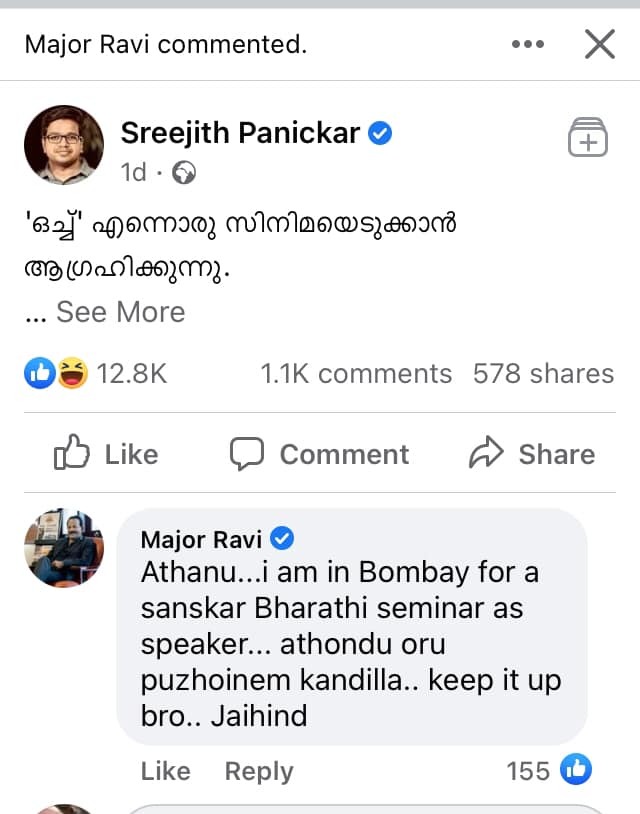Click Sreejith Panickar's verified badge
This screenshot has width=640, height=814.
(x=380, y=133)
